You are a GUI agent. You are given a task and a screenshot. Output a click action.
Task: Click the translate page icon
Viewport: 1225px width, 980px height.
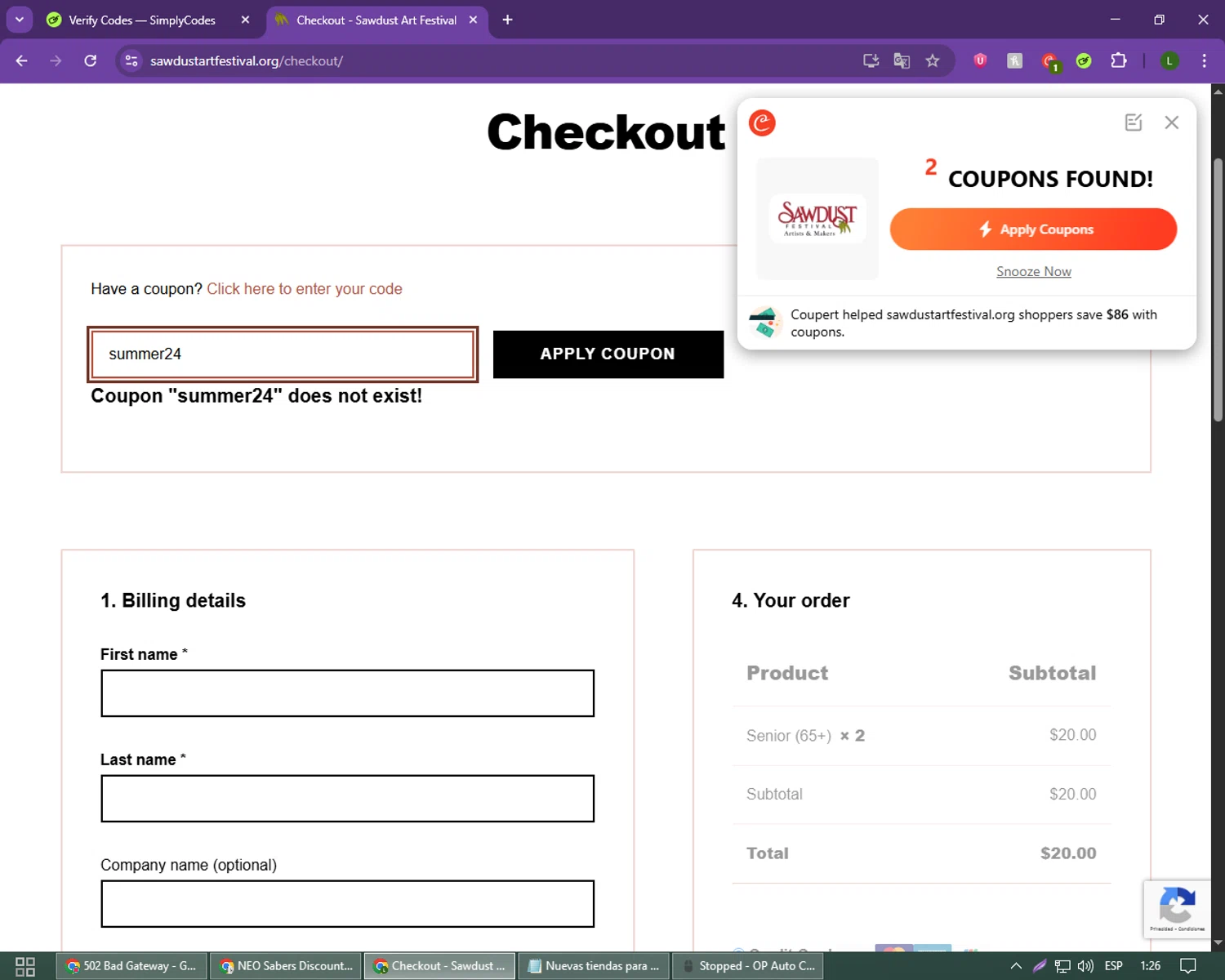tap(902, 60)
